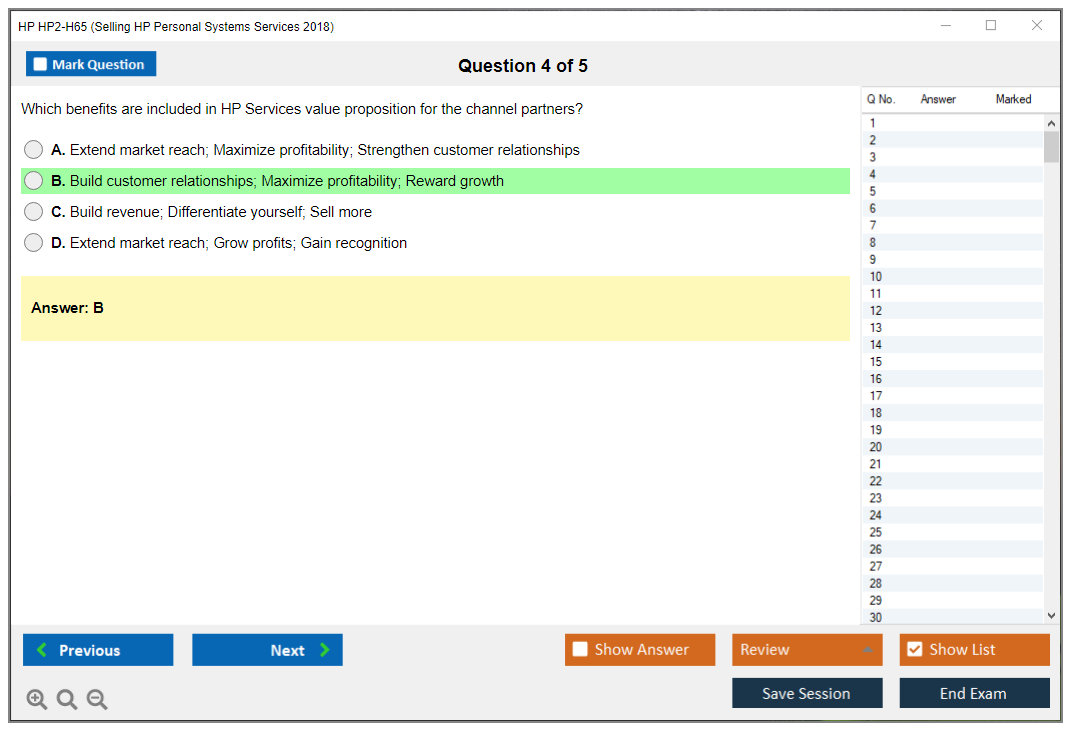The image size is (1075, 735).
Task: Click Save Session button
Action: (x=807, y=693)
